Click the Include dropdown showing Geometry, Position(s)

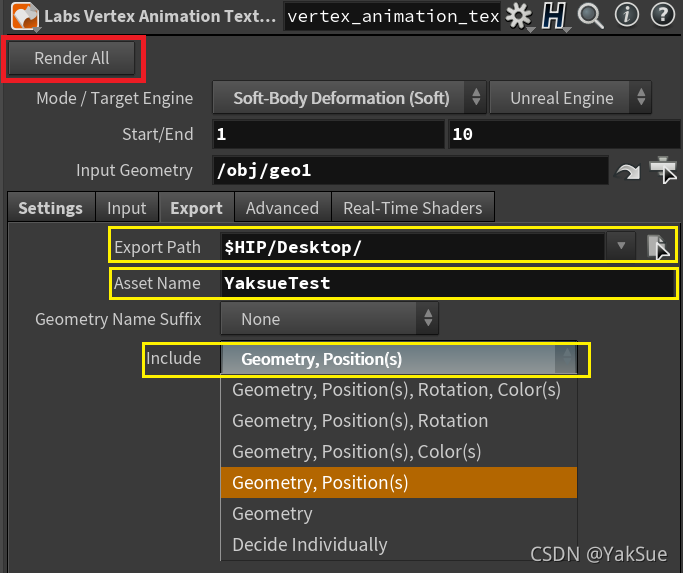[x=399, y=359]
